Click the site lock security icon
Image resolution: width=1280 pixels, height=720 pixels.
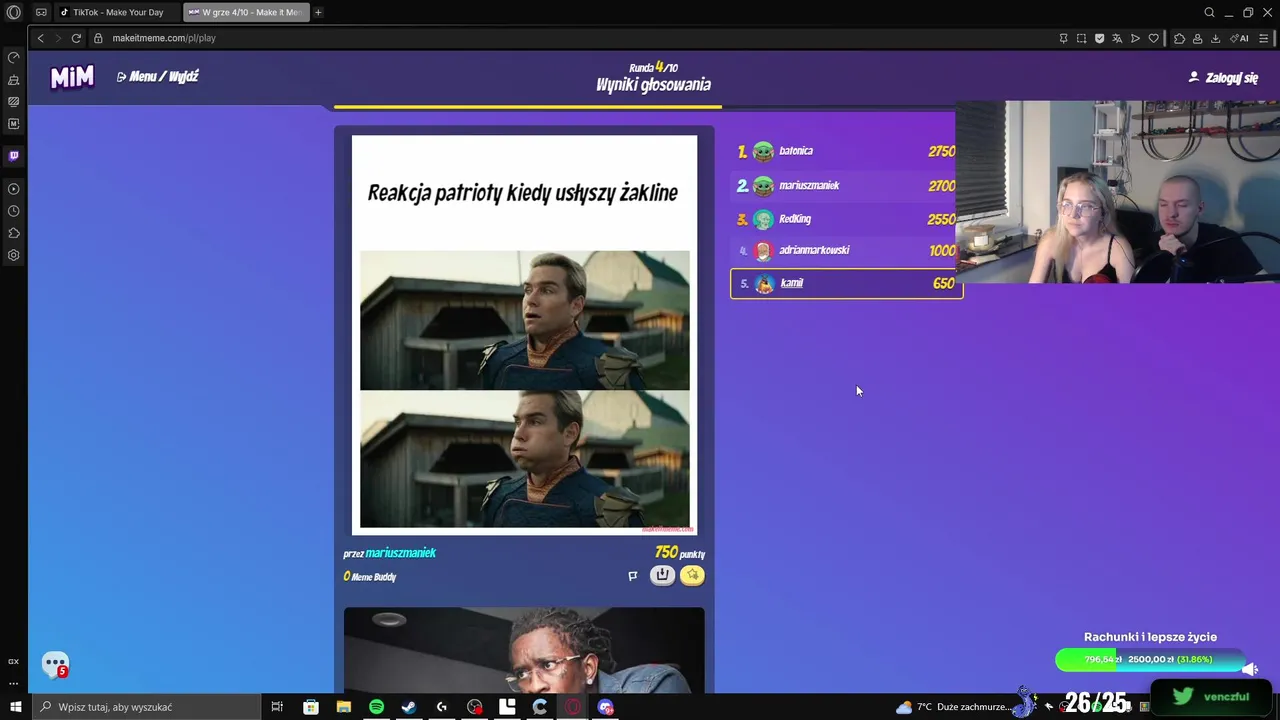coord(98,38)
